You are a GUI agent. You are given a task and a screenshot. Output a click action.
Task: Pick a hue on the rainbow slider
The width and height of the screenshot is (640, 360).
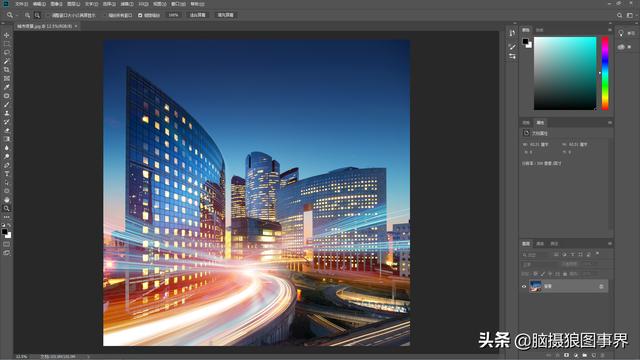(x=605, y=73)
